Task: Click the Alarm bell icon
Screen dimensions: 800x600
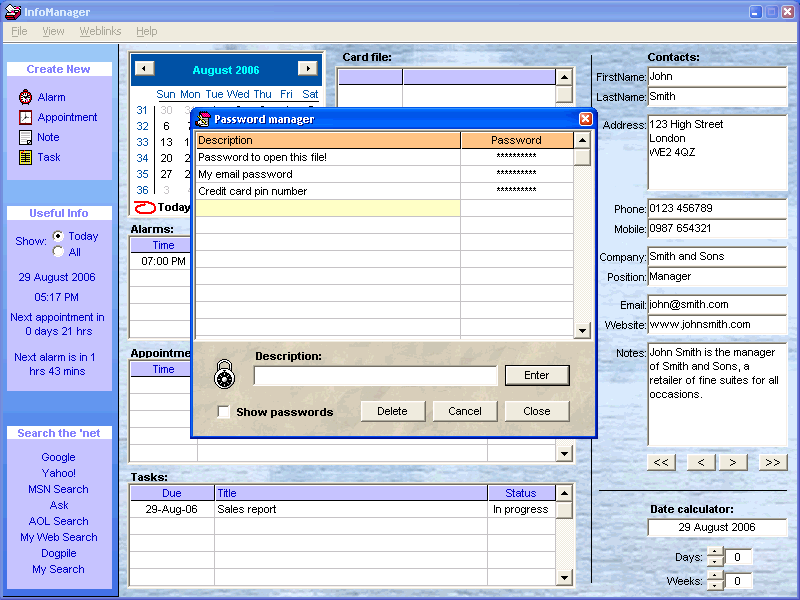Action: pos(25,97)
